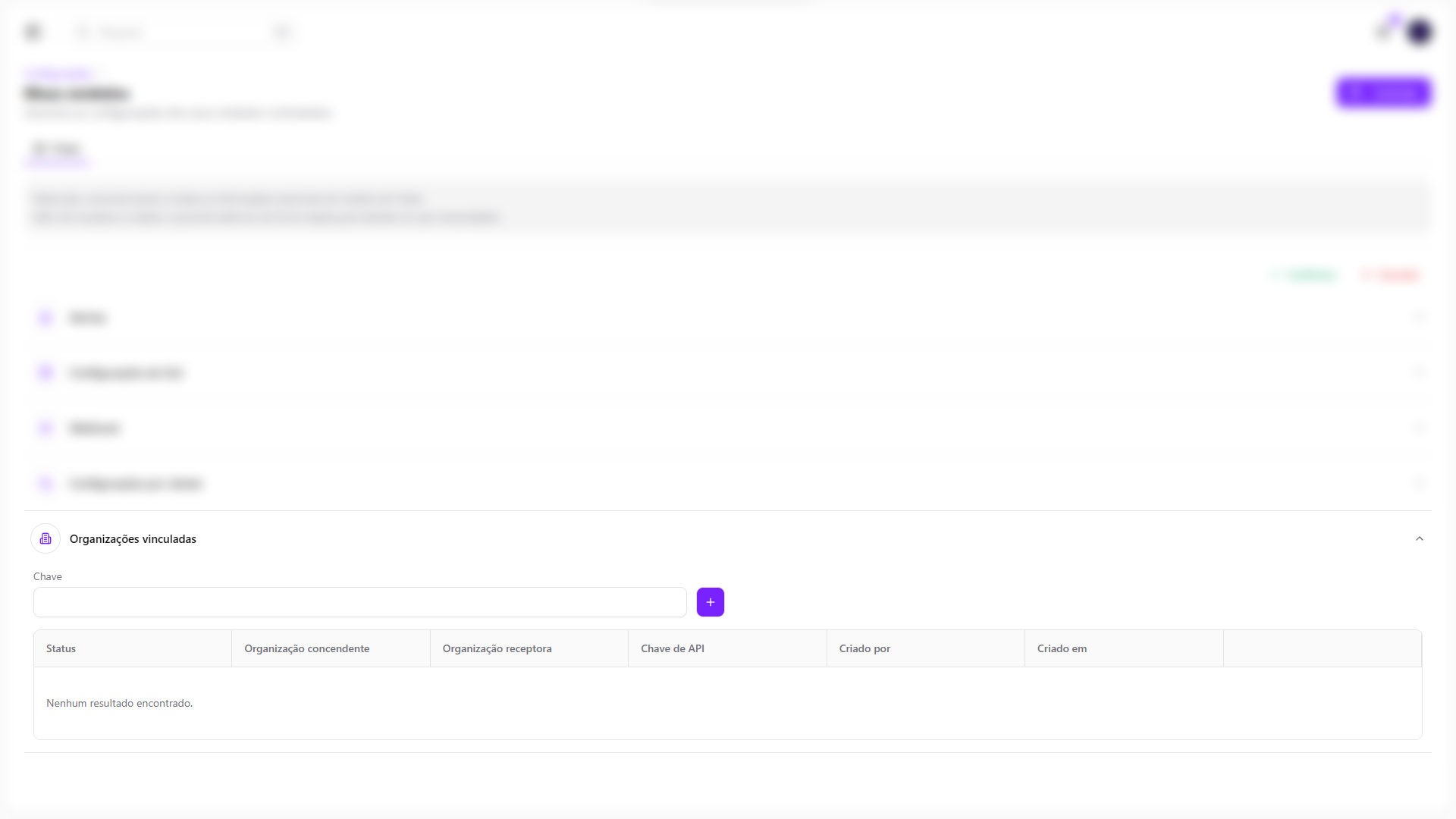
Task: Click the red text action button
Action: (1391, 275)
